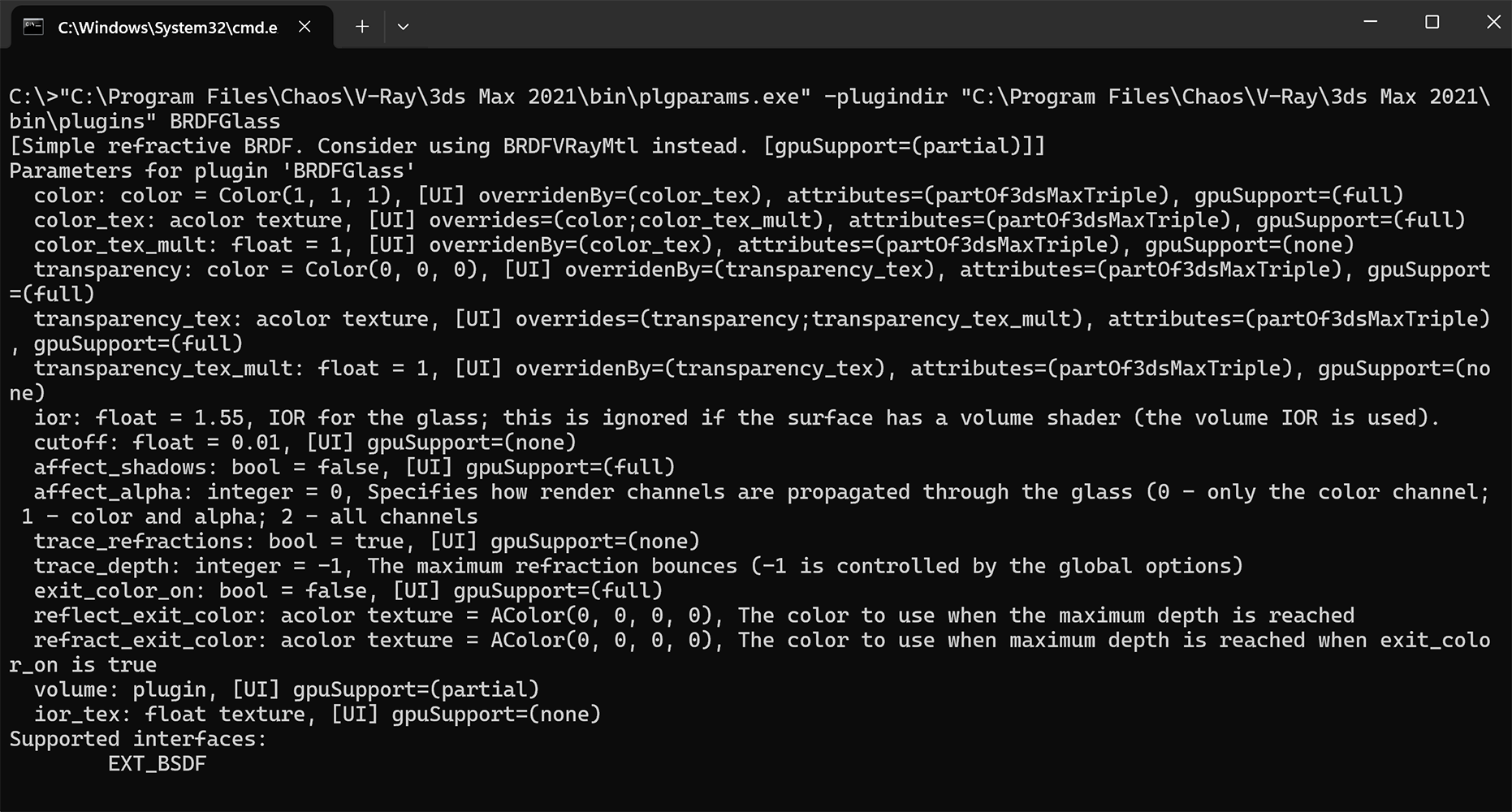Screen dimensions: 1512x812
Task: Click the 'trace_depth: integer = -1' text
Action: [188, 566]
